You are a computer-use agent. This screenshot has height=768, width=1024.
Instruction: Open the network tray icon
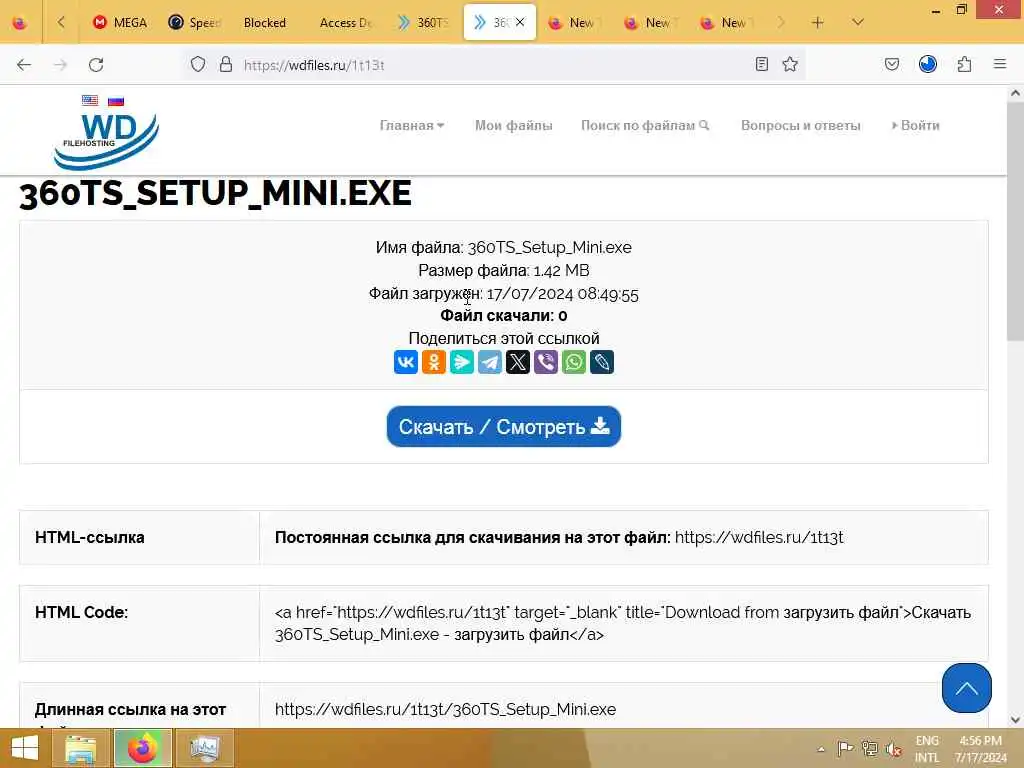point(869,749)
